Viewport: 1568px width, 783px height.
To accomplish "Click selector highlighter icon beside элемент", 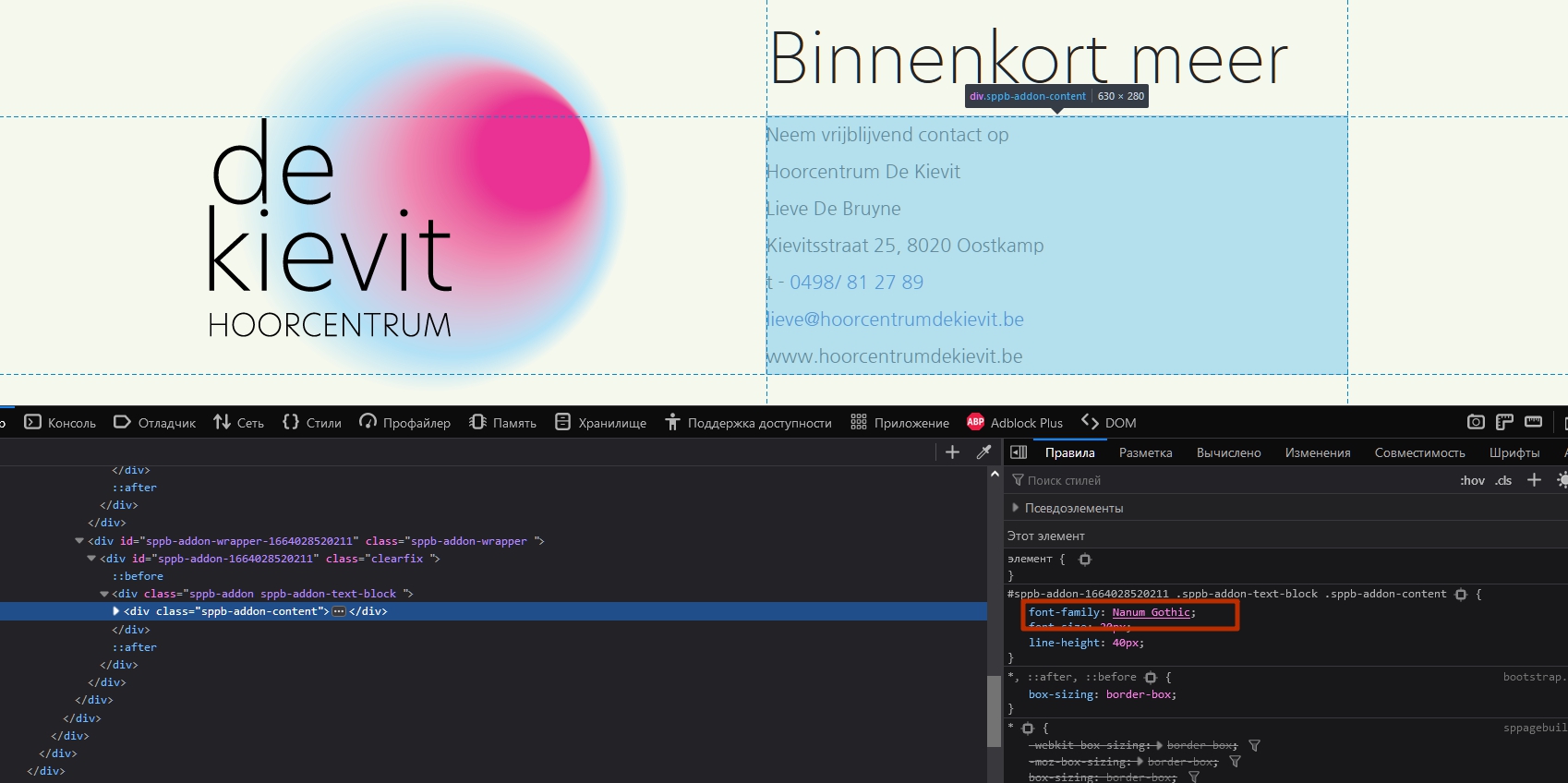I will (x=1085, y=560).
